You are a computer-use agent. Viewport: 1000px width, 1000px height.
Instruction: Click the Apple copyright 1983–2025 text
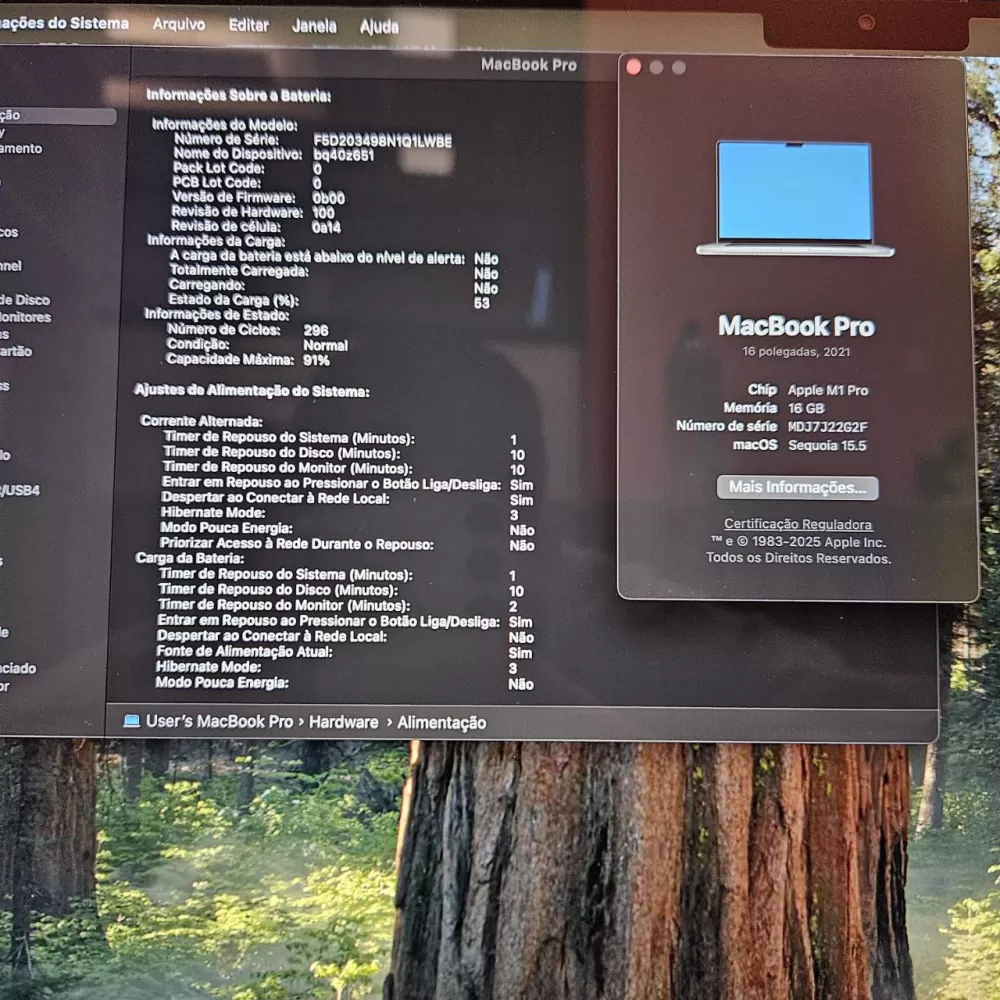point(798,542)
